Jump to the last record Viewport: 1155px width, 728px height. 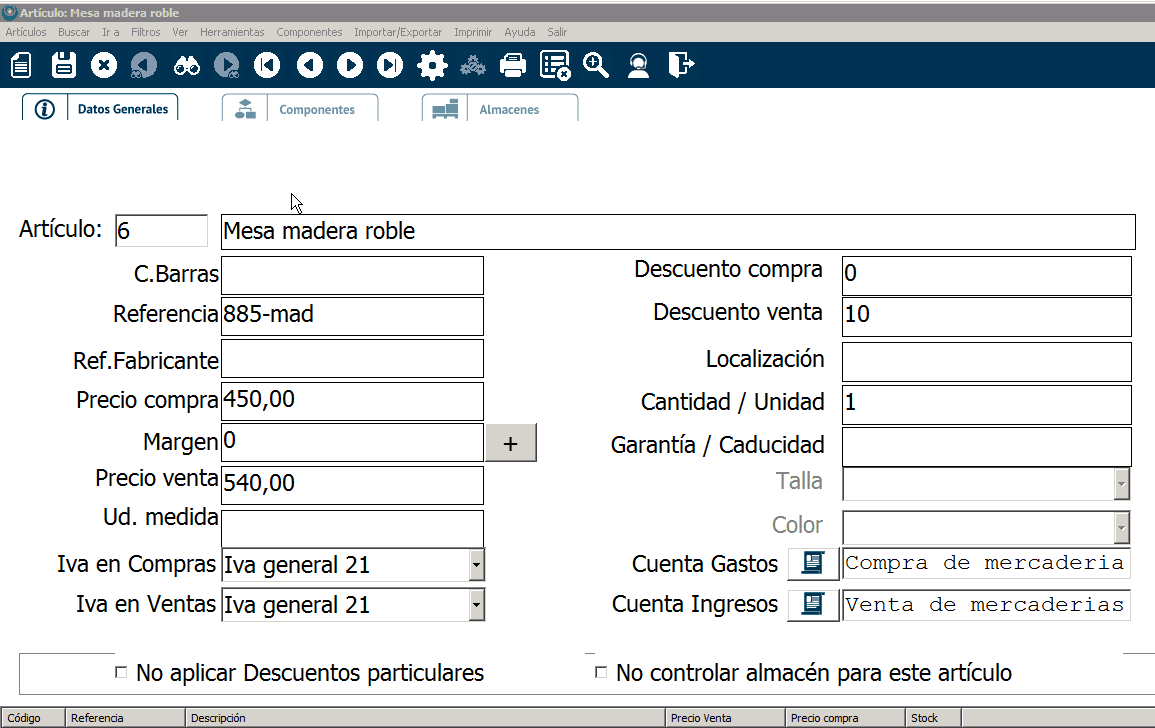tap(390, 66)
